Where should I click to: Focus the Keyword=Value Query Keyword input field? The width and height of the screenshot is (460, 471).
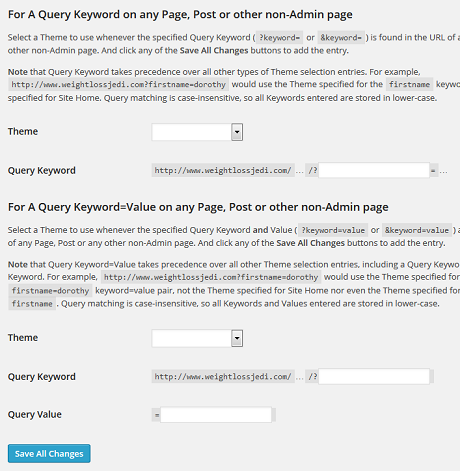click(x=374, y=376)
